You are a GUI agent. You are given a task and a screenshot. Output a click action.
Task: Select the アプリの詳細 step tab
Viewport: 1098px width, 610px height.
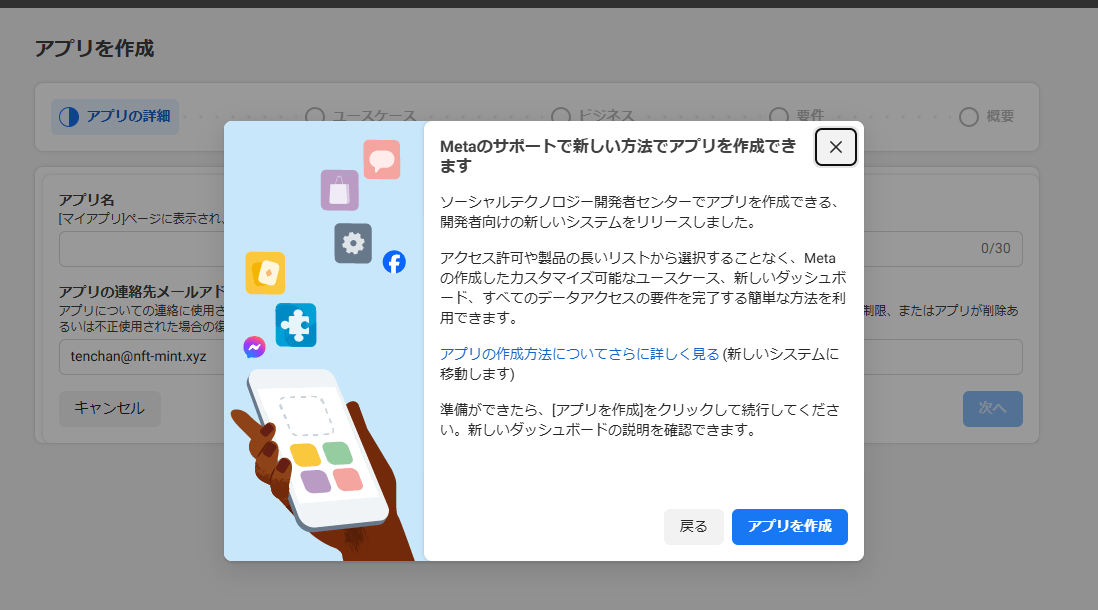point(115,116)
